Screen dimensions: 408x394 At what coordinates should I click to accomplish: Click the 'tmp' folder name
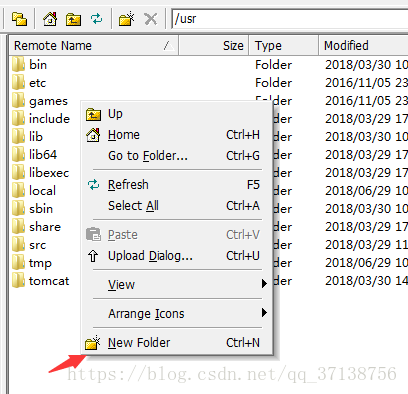[x=40, y=263]
